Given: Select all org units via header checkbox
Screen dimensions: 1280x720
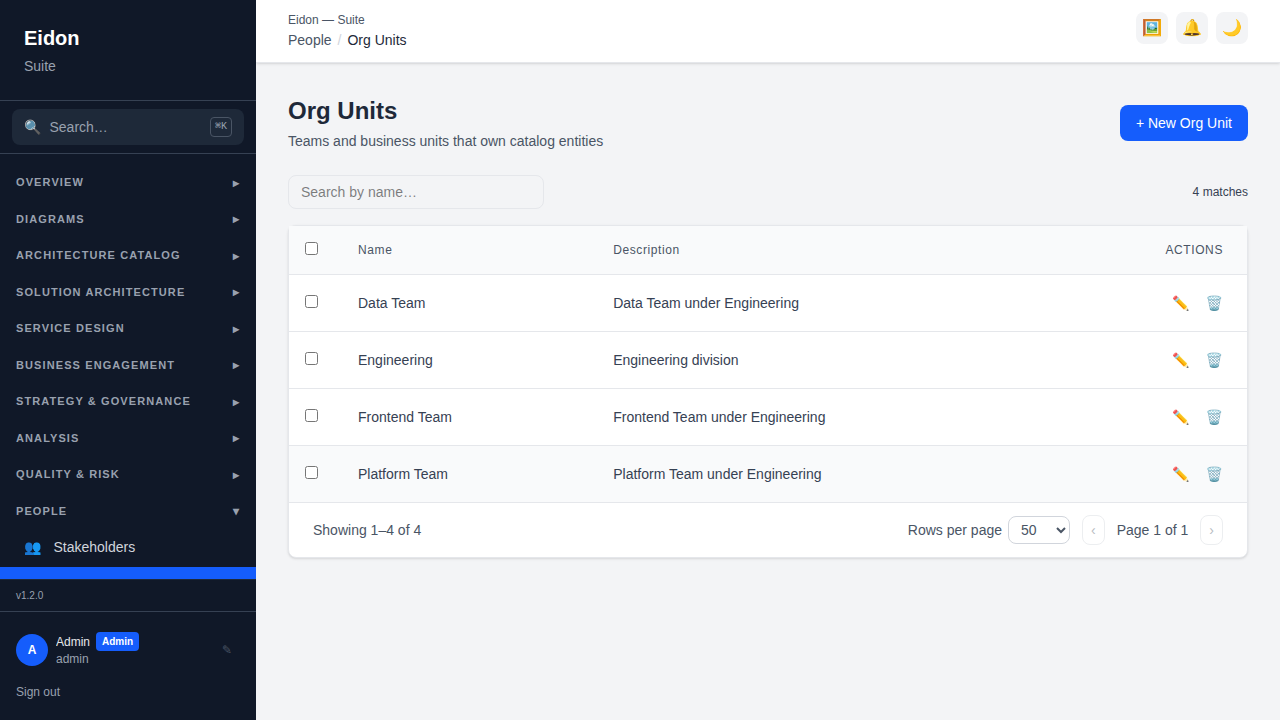Looking at the screenshot, I should pos(311,248).
